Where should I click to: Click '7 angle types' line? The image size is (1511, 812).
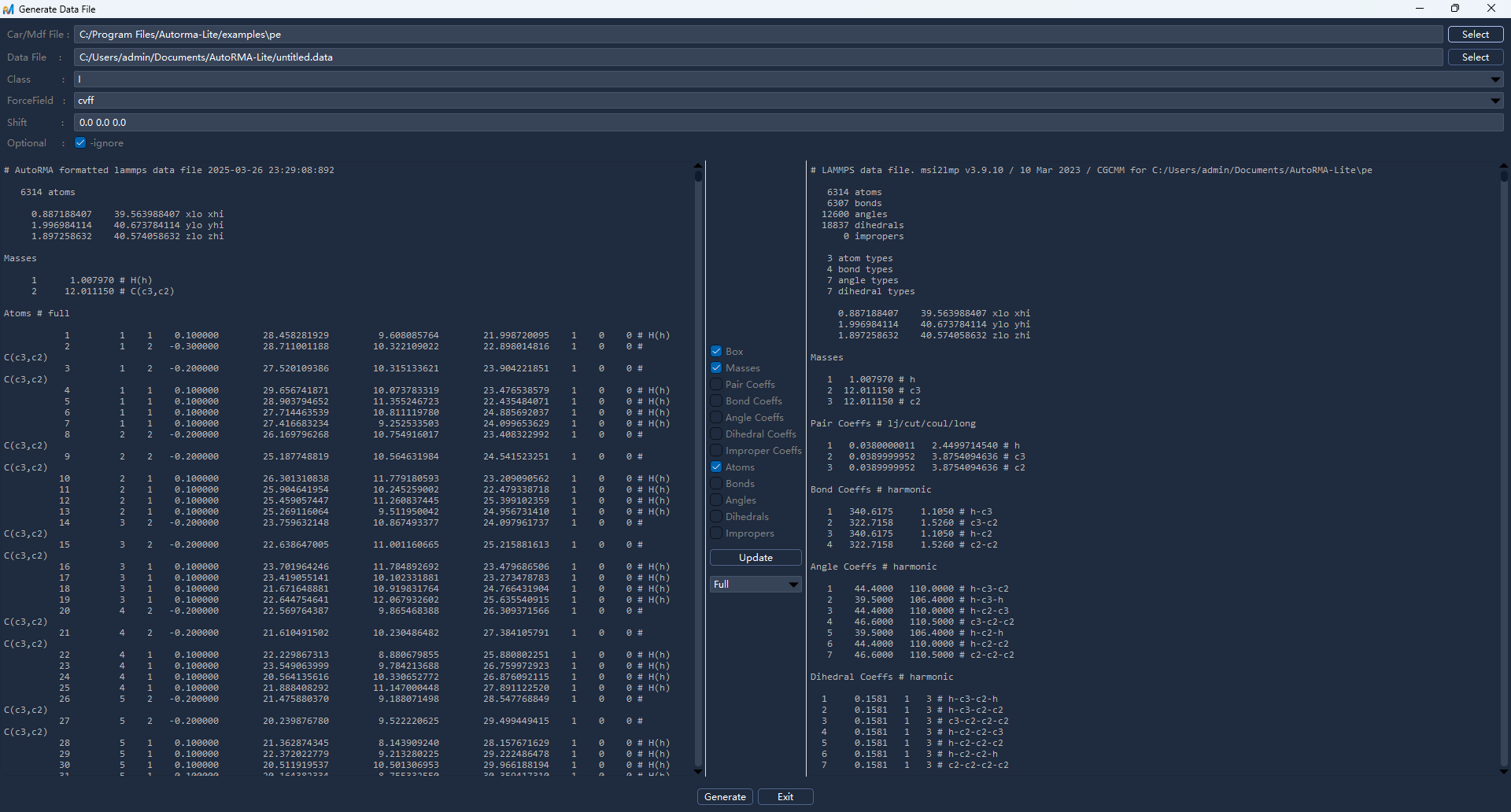[863, 280]
